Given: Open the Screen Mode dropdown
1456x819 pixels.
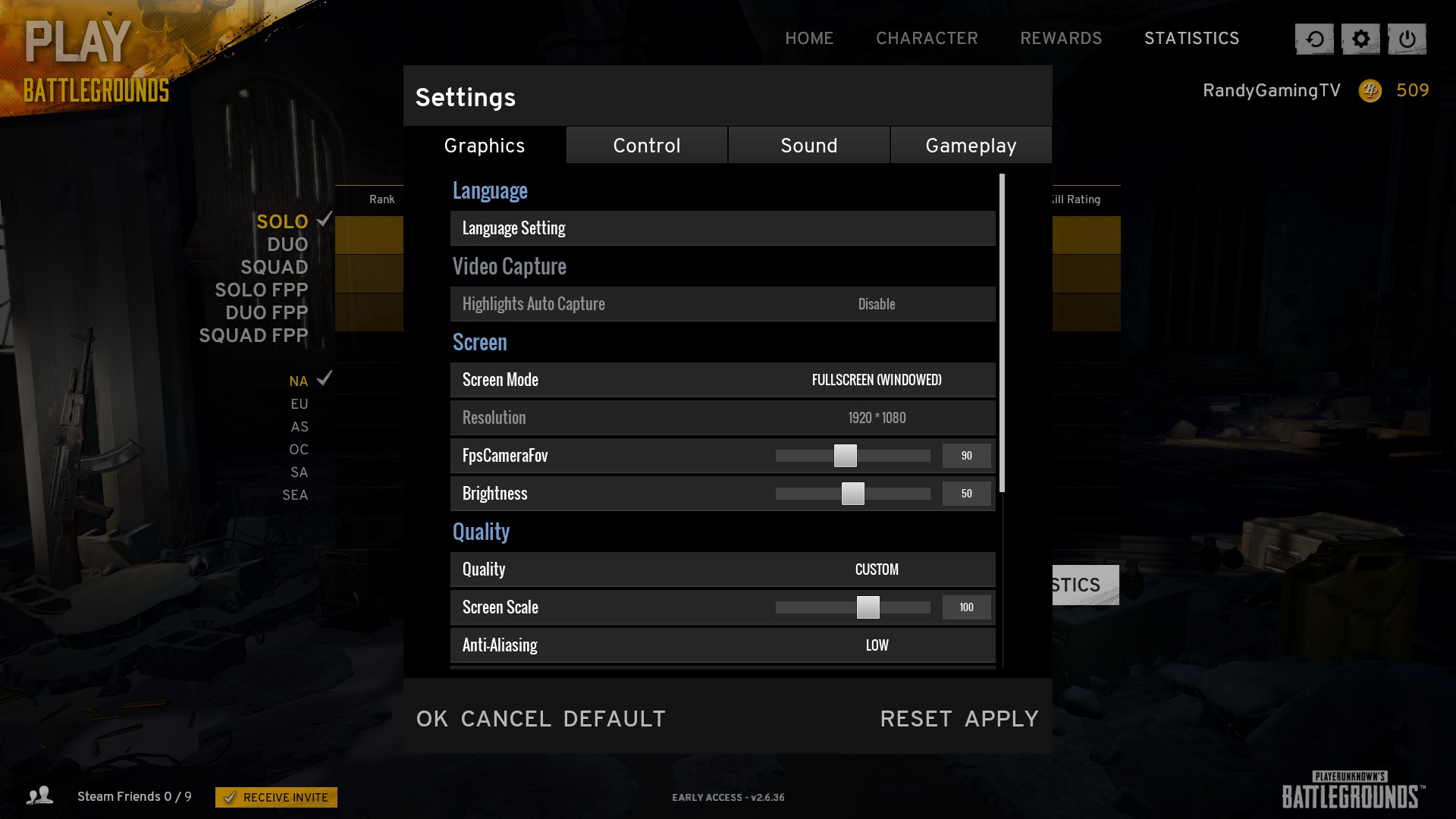Looking at the screenshot, I should click(x=877, y=380).
